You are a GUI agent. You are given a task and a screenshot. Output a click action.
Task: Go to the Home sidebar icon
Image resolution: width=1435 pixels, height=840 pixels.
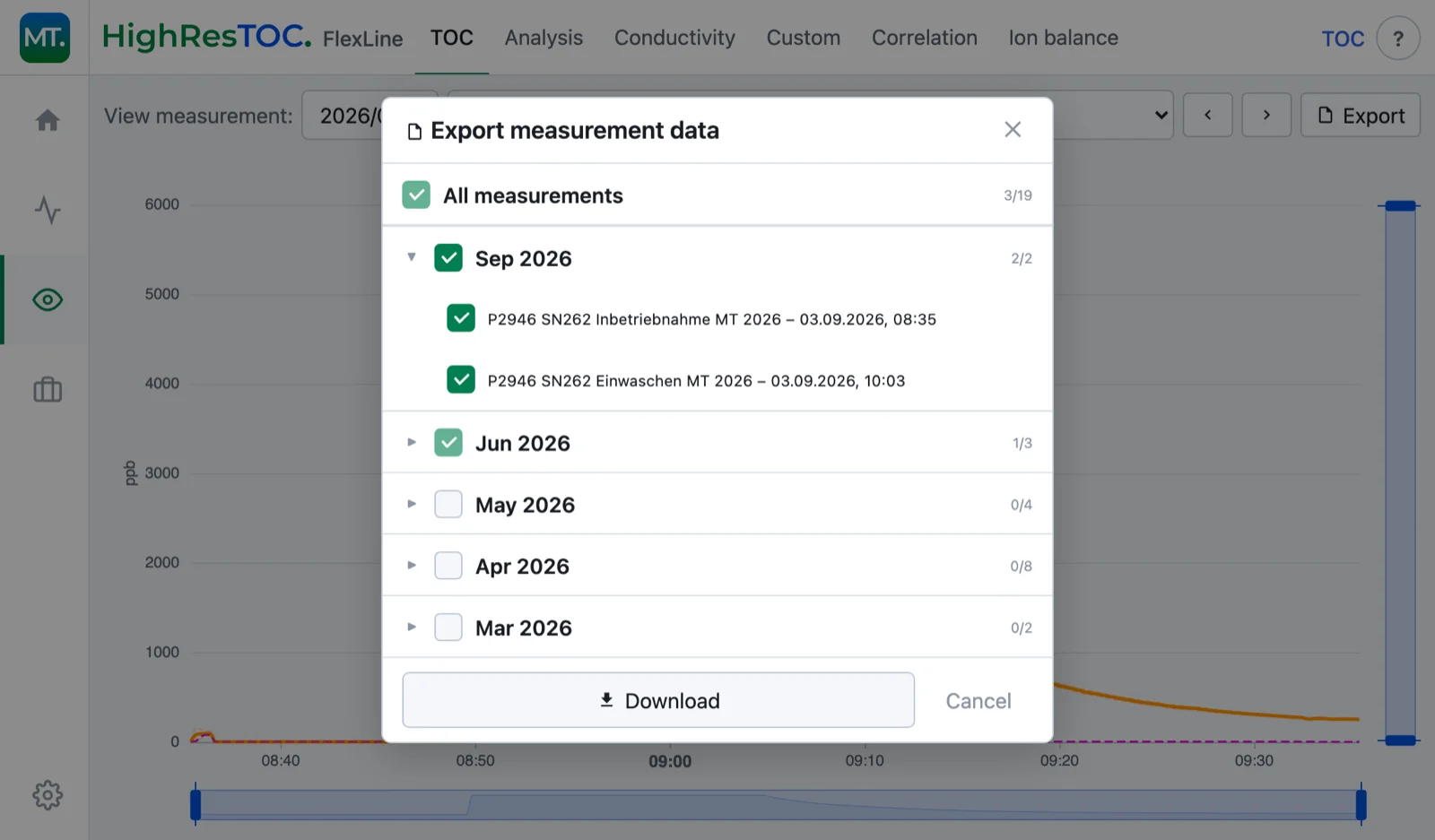(48, 120)
